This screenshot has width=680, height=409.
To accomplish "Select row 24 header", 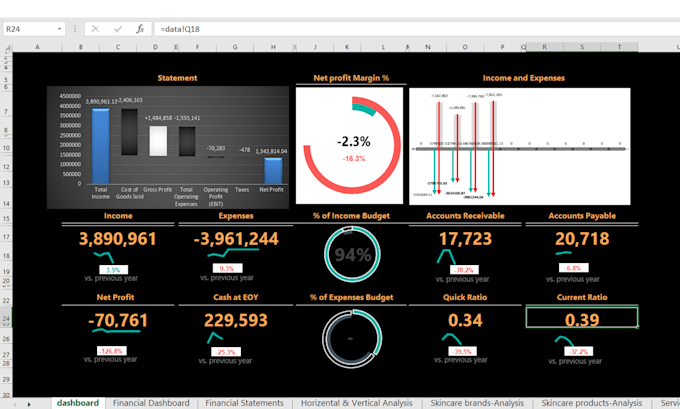I will [x=6, y=318].
